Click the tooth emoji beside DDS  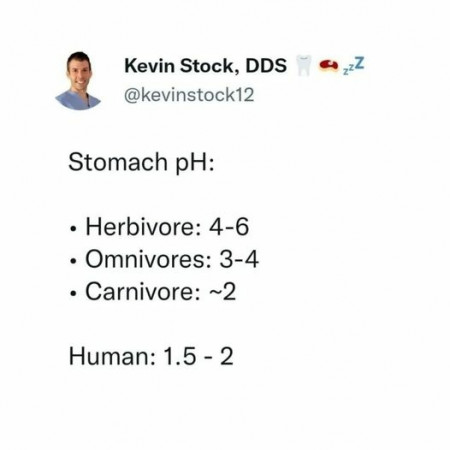[304, 65]
